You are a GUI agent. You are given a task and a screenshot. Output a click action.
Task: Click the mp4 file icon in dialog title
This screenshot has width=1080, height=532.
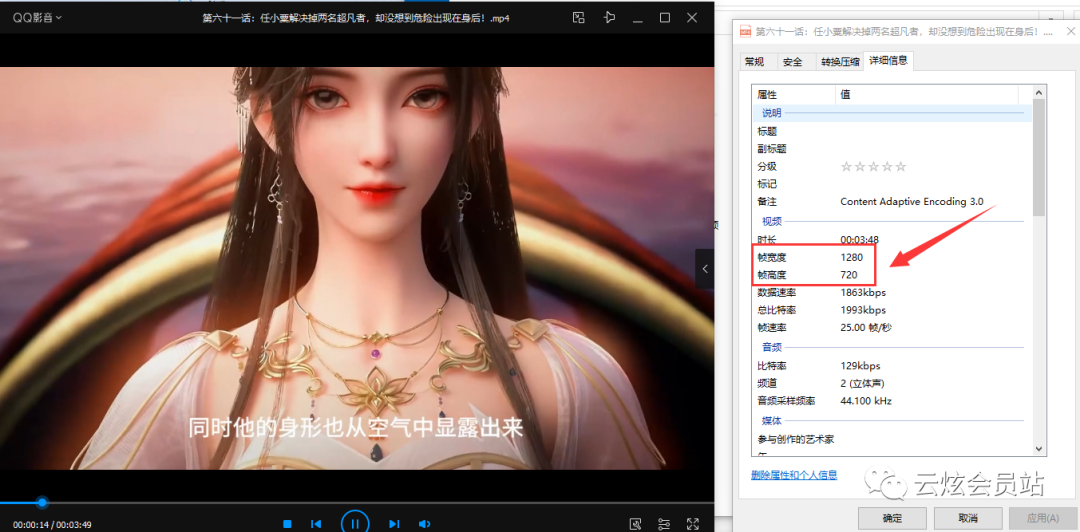click(x=745, y=32)
